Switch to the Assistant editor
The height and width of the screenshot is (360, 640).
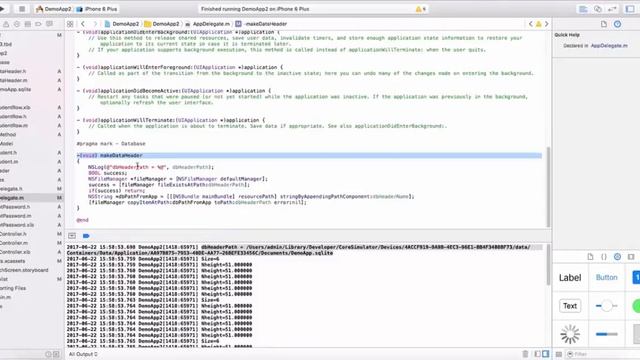(598, 9)
